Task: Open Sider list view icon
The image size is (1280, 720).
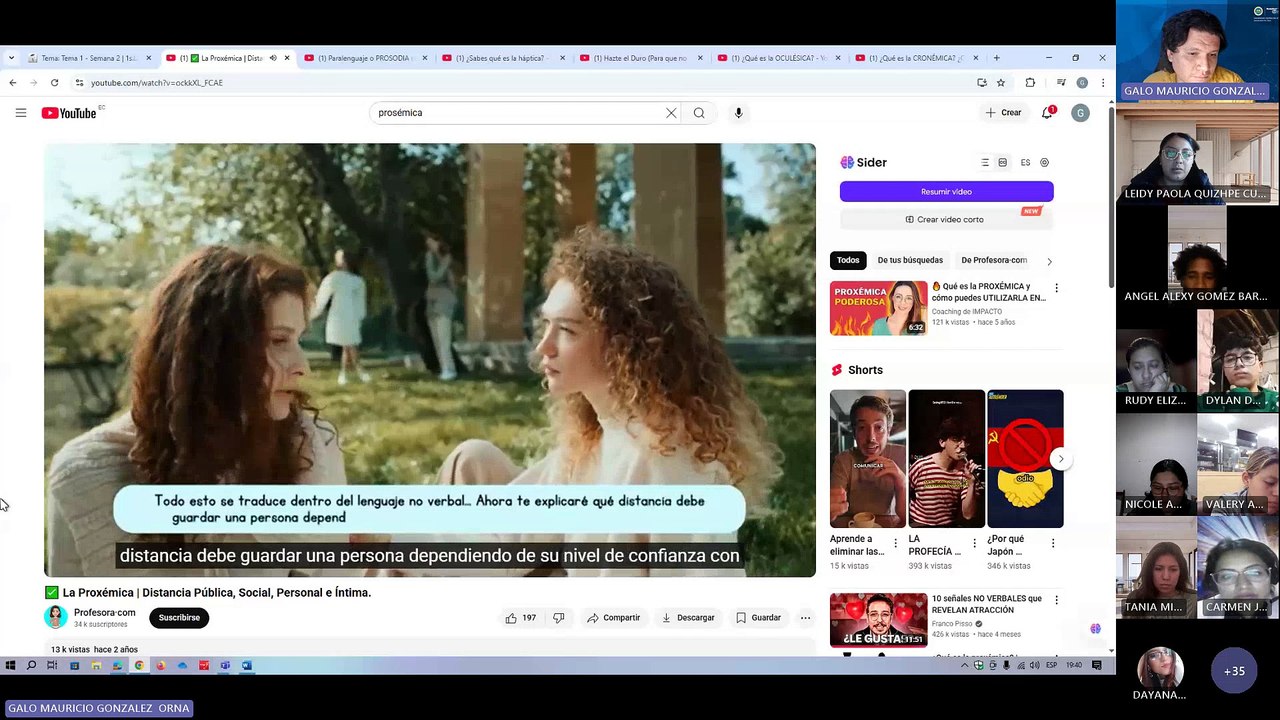Action: click(985, 162)
